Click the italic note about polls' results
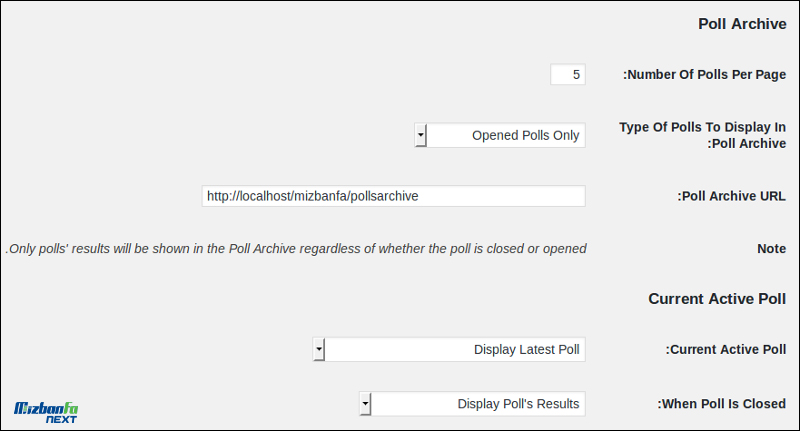Image resolution: width=800 pixels, height=431 pixels. (x=296, y=248)
